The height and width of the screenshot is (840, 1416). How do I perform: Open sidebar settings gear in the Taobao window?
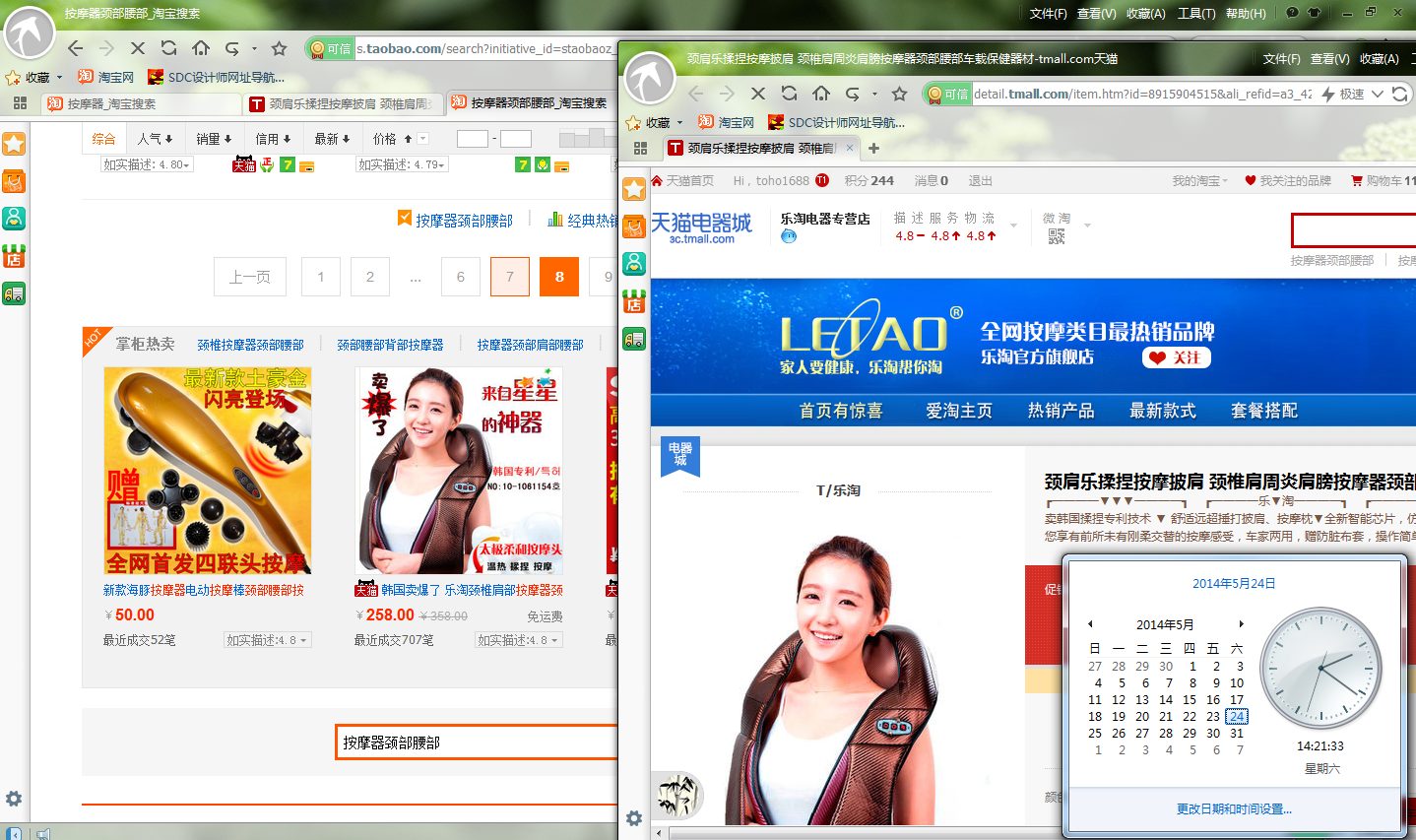[14, 799]
